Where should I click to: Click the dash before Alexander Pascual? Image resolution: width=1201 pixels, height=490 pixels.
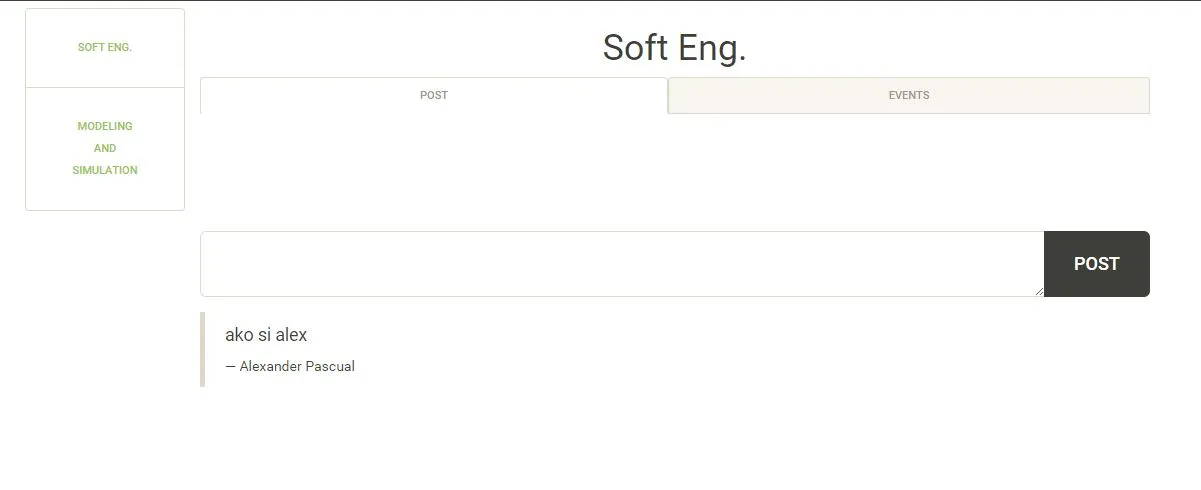(x=230, y=366)
